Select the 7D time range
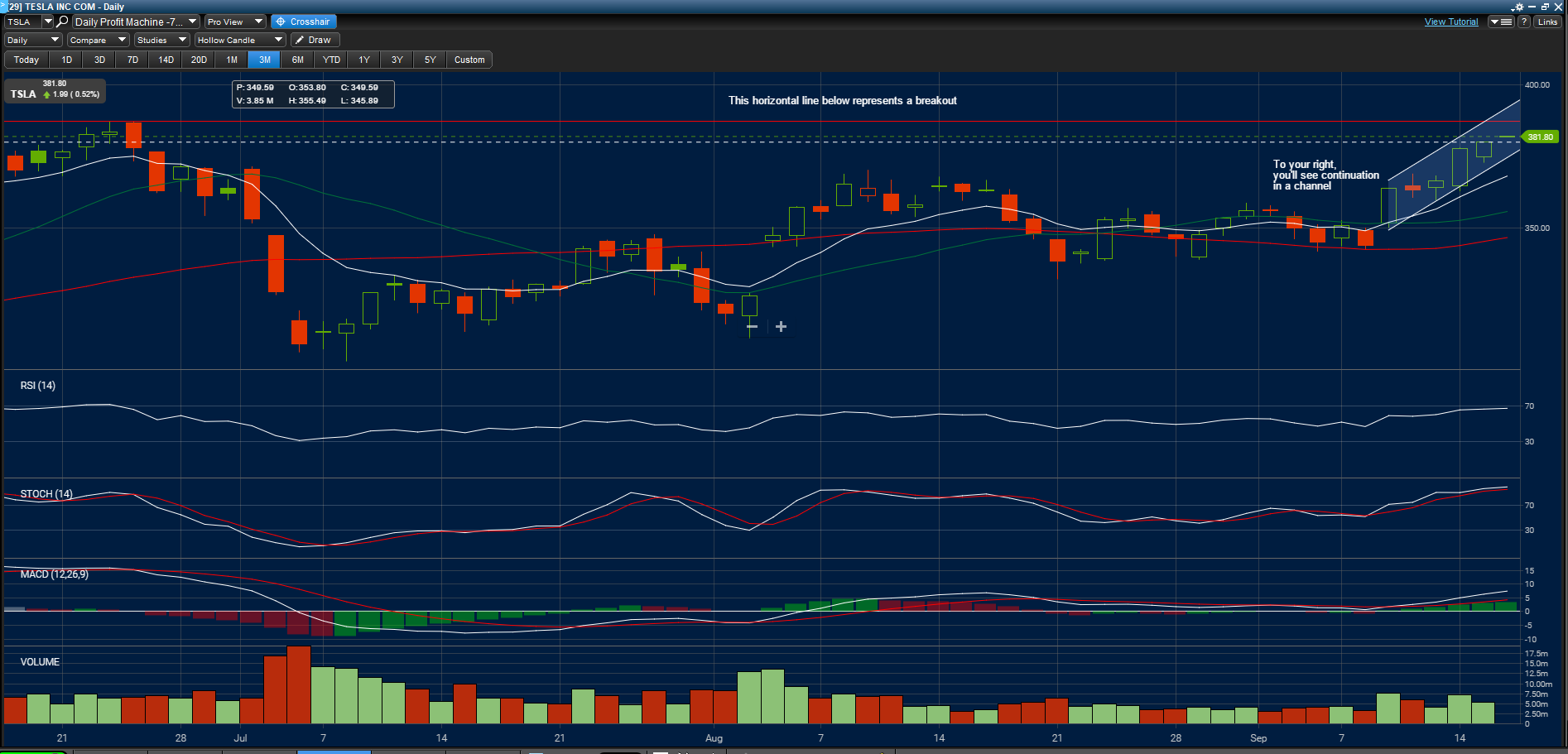Viewport: 1568px width, 754px height. point(132,60)
